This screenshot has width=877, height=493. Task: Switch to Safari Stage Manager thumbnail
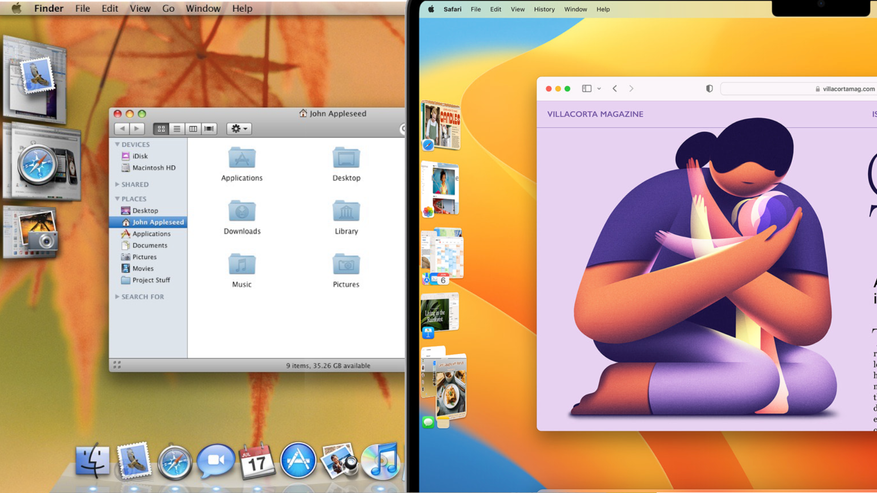(x=440, y=126)
